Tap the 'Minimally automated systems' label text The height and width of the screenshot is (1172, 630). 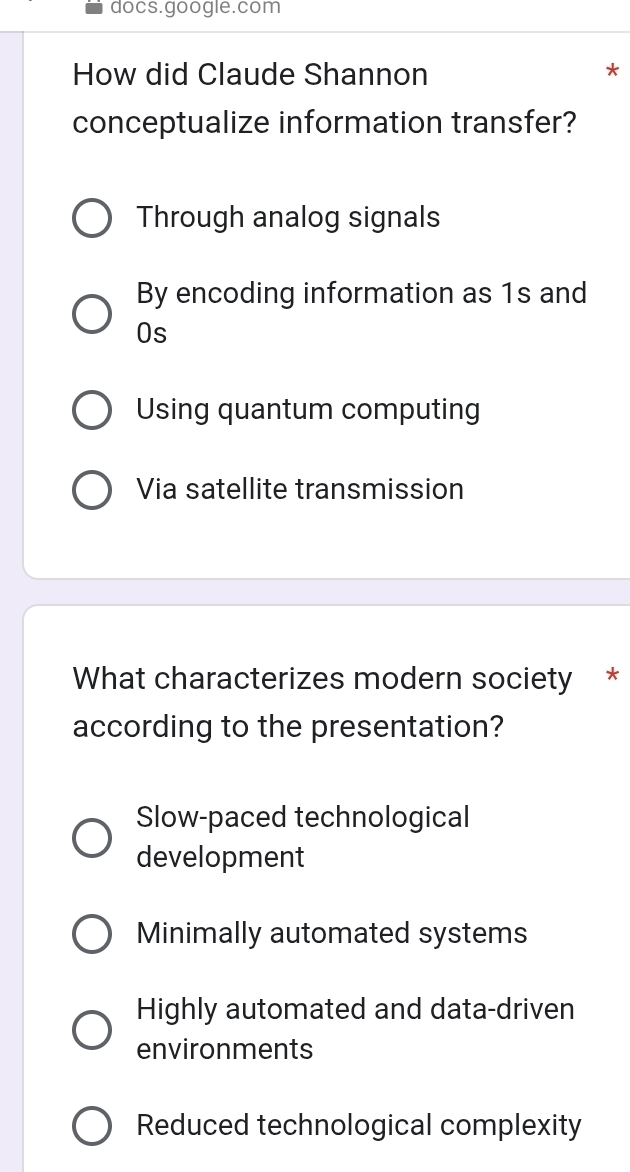tap(331, 934)
